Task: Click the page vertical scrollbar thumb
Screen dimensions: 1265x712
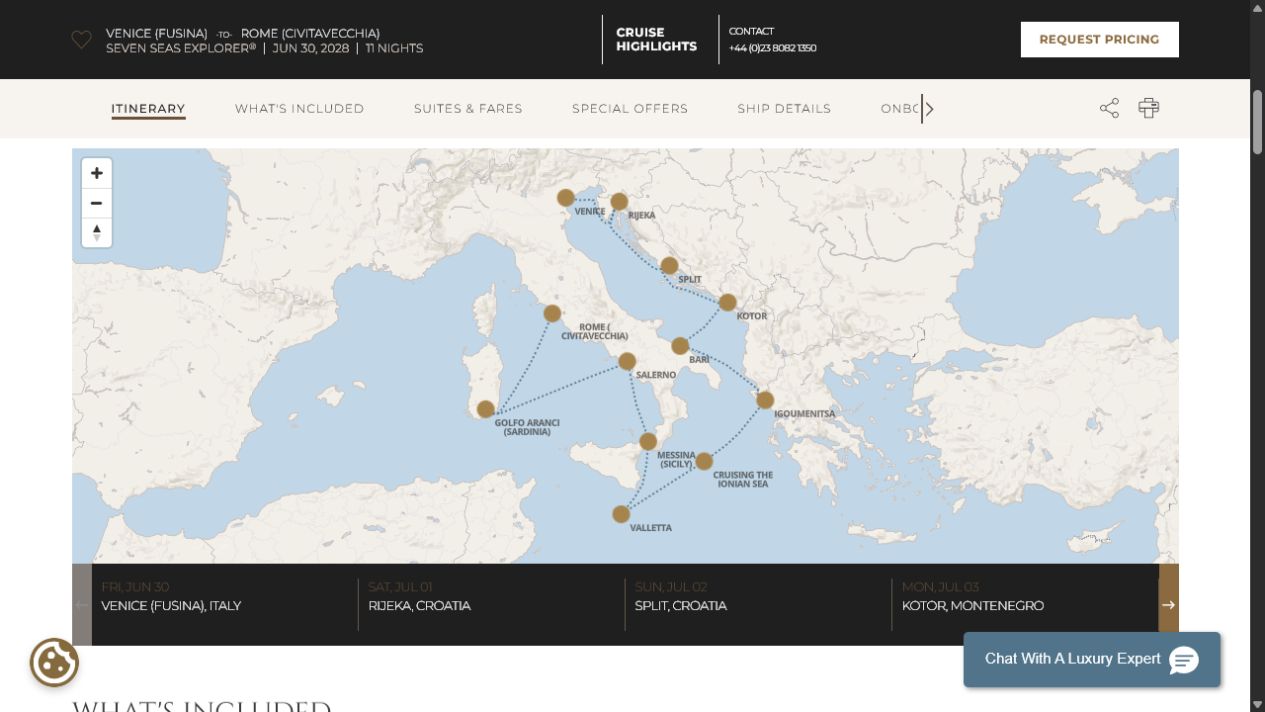Action: pos(1258,121)
